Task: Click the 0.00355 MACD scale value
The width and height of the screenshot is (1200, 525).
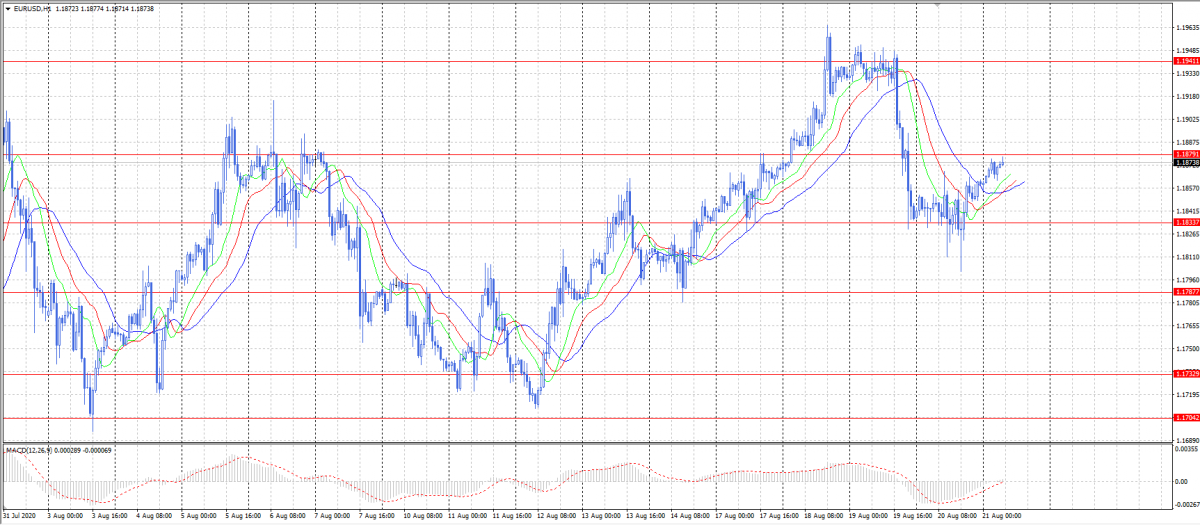Action: [x=1187, y=451]
